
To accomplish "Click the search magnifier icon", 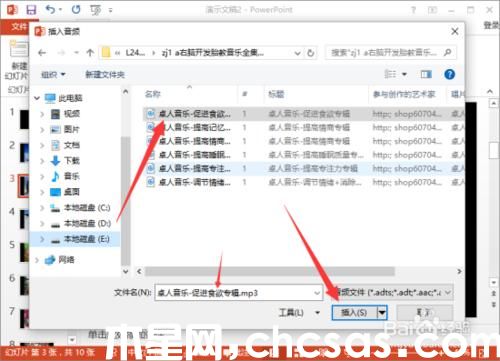I will click(448, 52).
